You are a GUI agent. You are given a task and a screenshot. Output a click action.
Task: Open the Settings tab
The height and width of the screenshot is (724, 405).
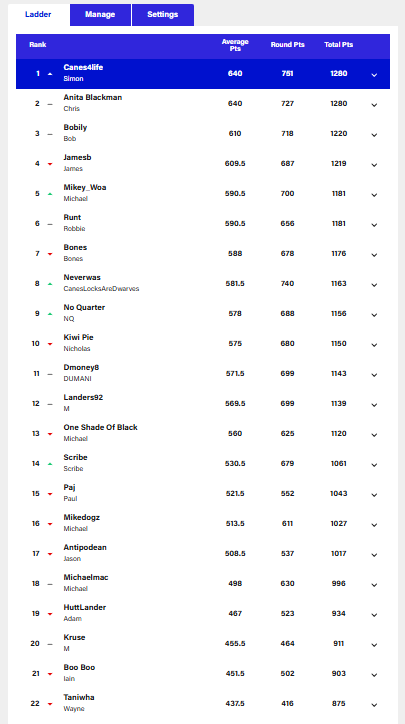163,15
